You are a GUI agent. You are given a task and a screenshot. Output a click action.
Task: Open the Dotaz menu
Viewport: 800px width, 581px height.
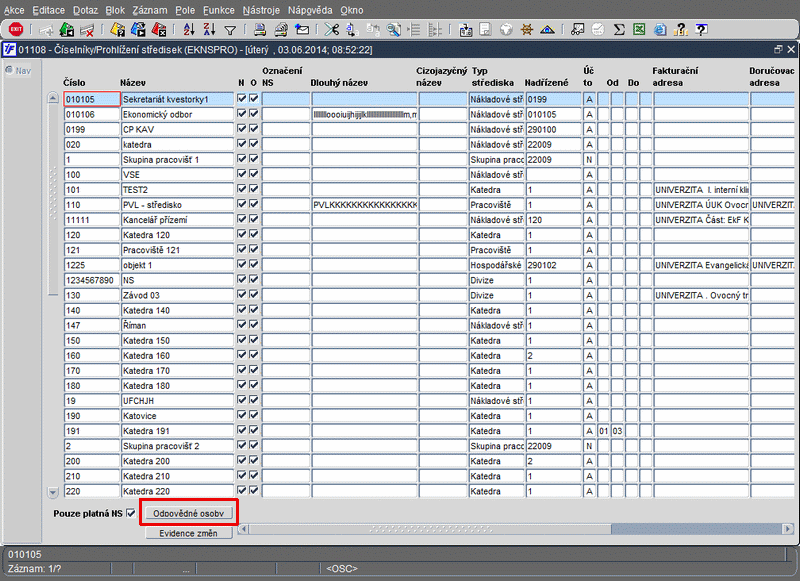pyautogui.click(x=85, y=10)
